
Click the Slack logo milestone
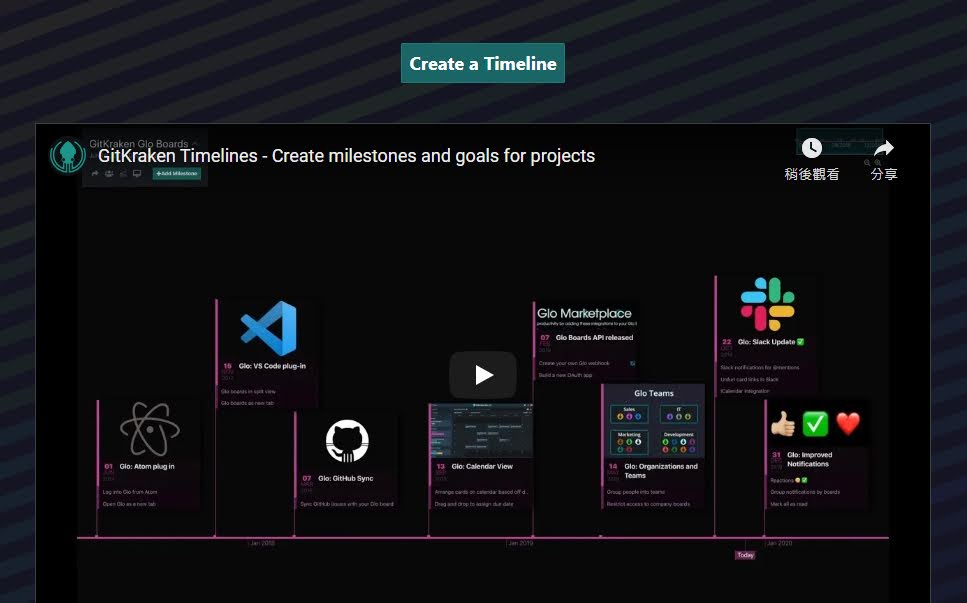coord(767,305)
